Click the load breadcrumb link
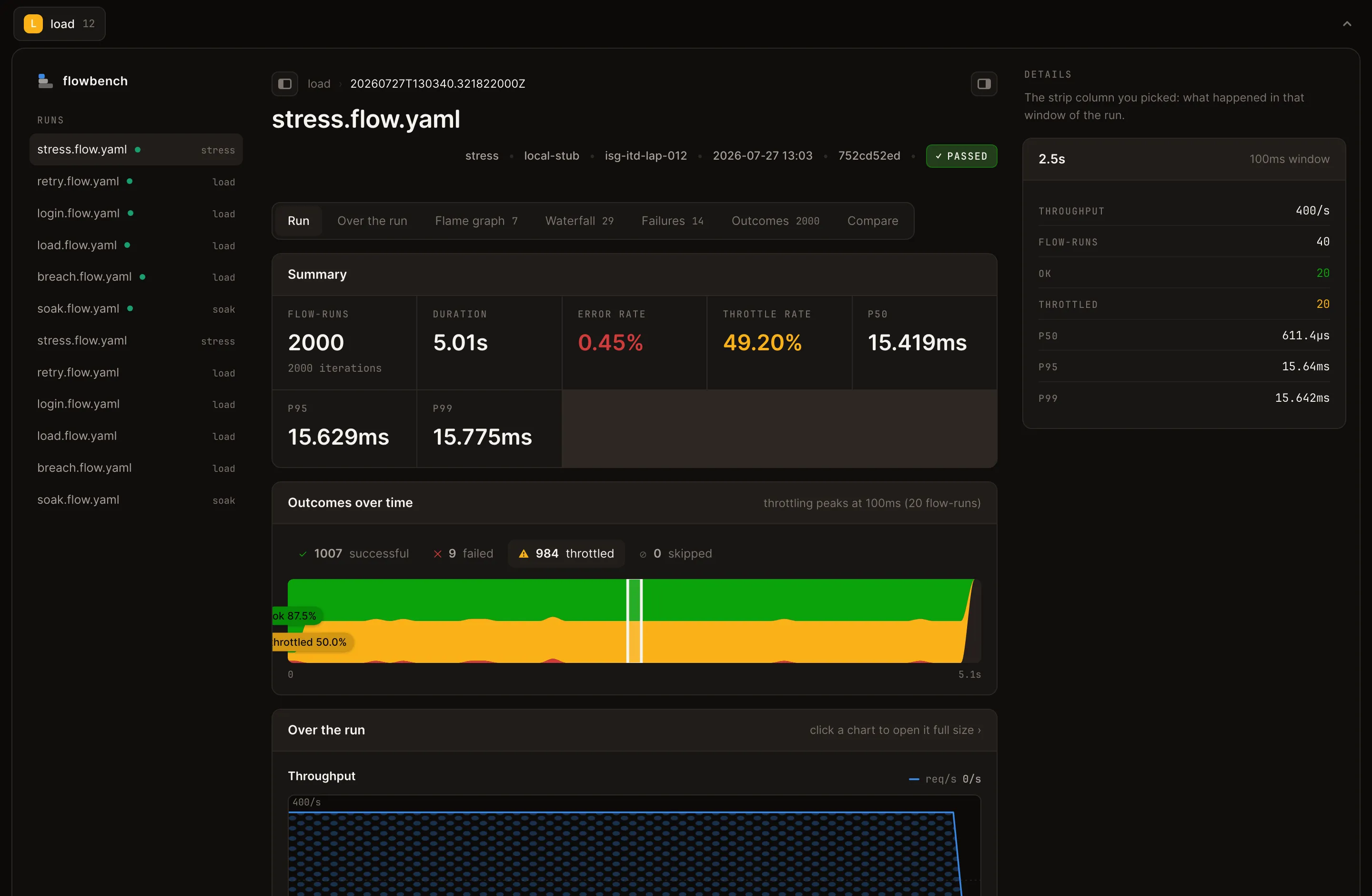Image resolution: width=1372 pixels, height=896 pixels. [x=319, y=83]
